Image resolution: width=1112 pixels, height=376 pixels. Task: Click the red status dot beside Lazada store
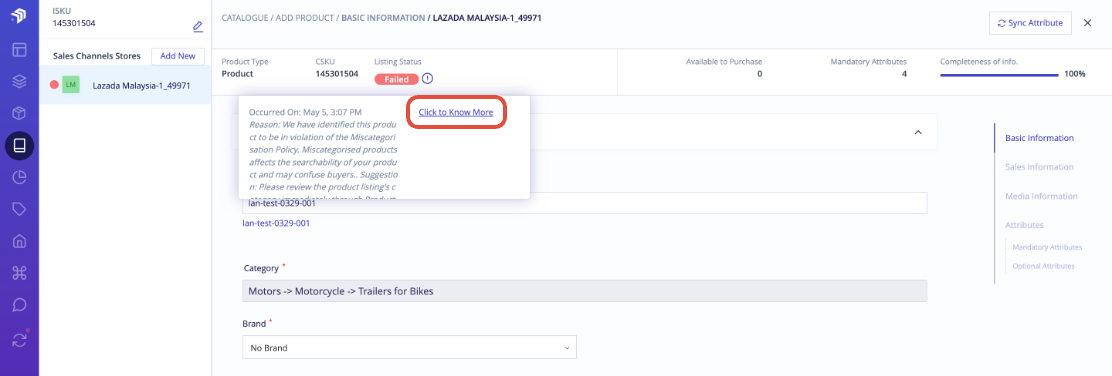[x=54, y=86]
